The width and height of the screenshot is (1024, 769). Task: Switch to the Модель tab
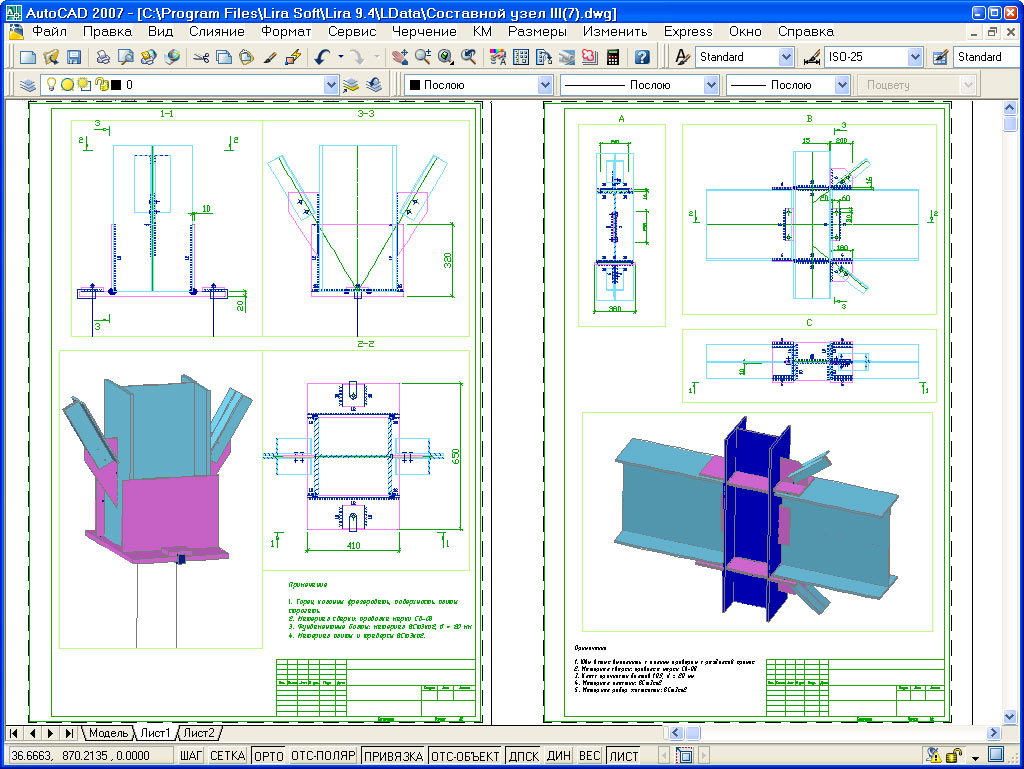coord(108,734)
